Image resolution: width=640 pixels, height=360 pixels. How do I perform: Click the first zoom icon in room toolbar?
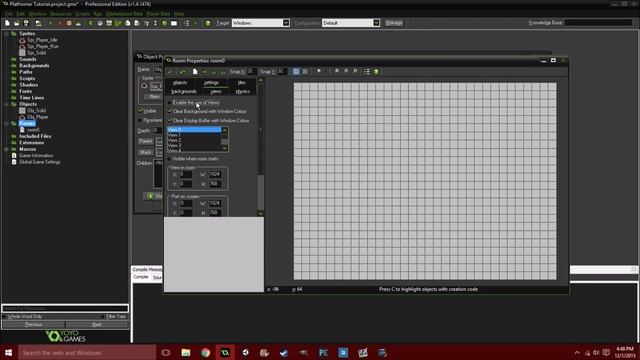coord(337,71)
